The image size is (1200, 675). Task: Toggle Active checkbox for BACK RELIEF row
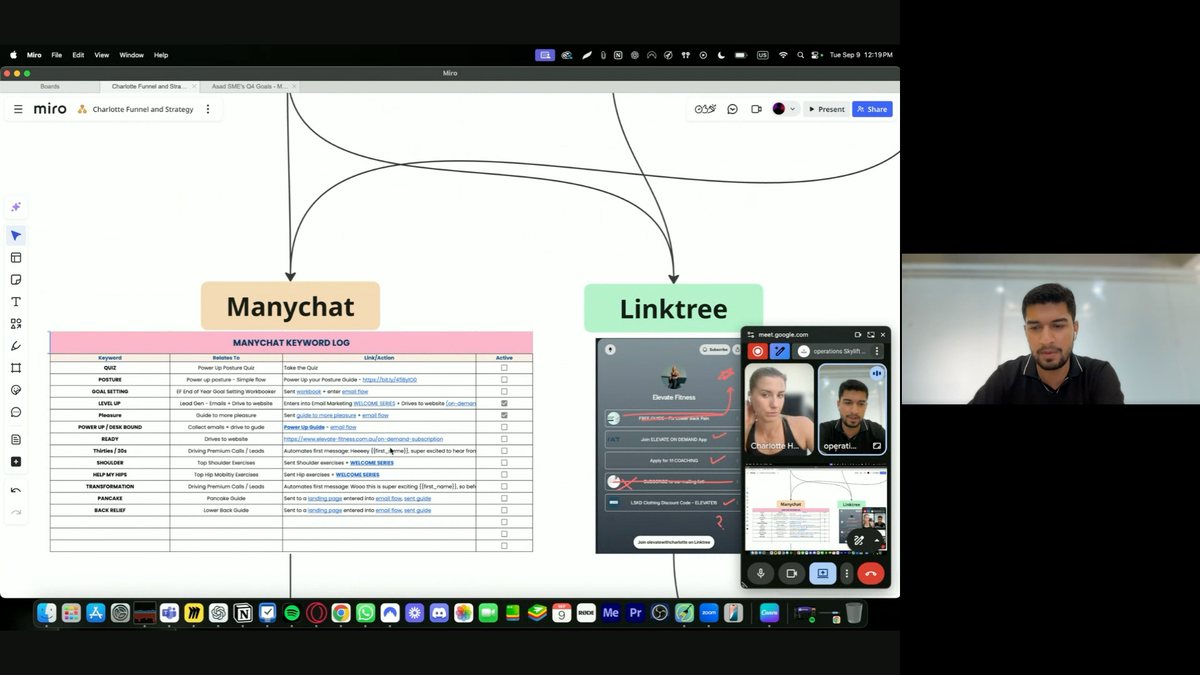click(504, 510)
